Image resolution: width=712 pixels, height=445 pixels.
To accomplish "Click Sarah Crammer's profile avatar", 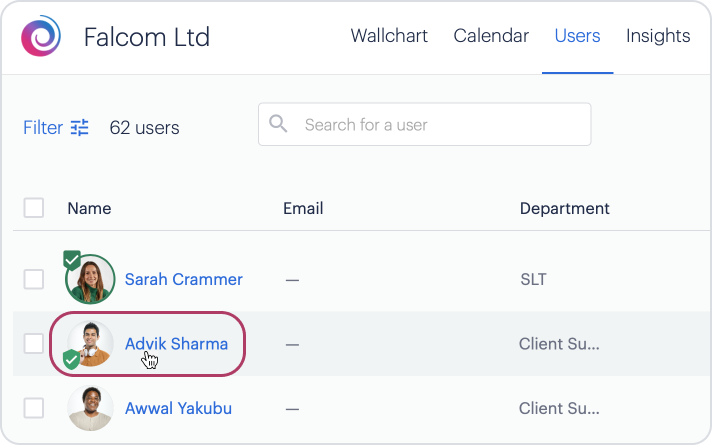I will click(x=90, y=279).
